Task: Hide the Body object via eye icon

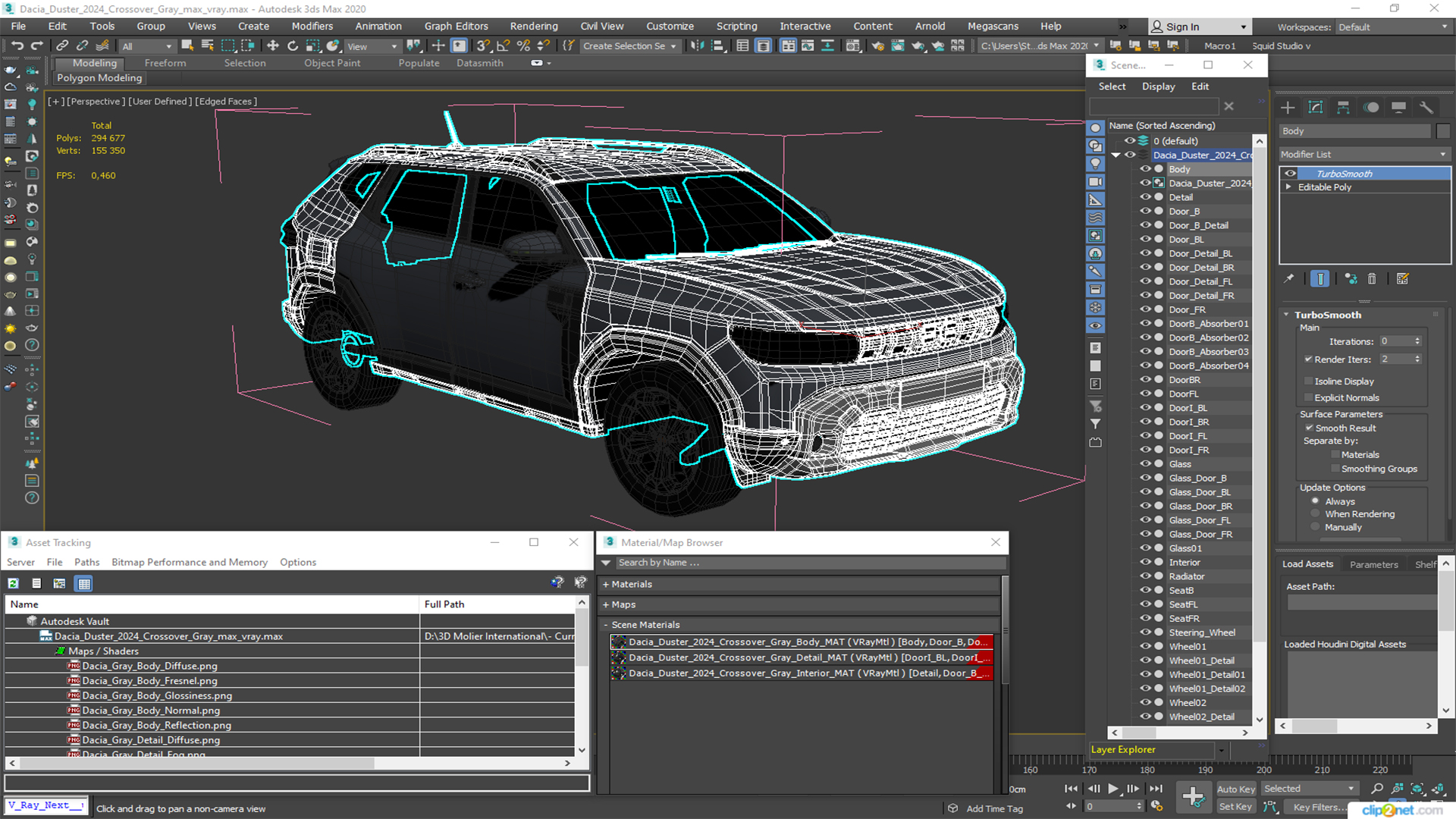Action: [1145, 169]
